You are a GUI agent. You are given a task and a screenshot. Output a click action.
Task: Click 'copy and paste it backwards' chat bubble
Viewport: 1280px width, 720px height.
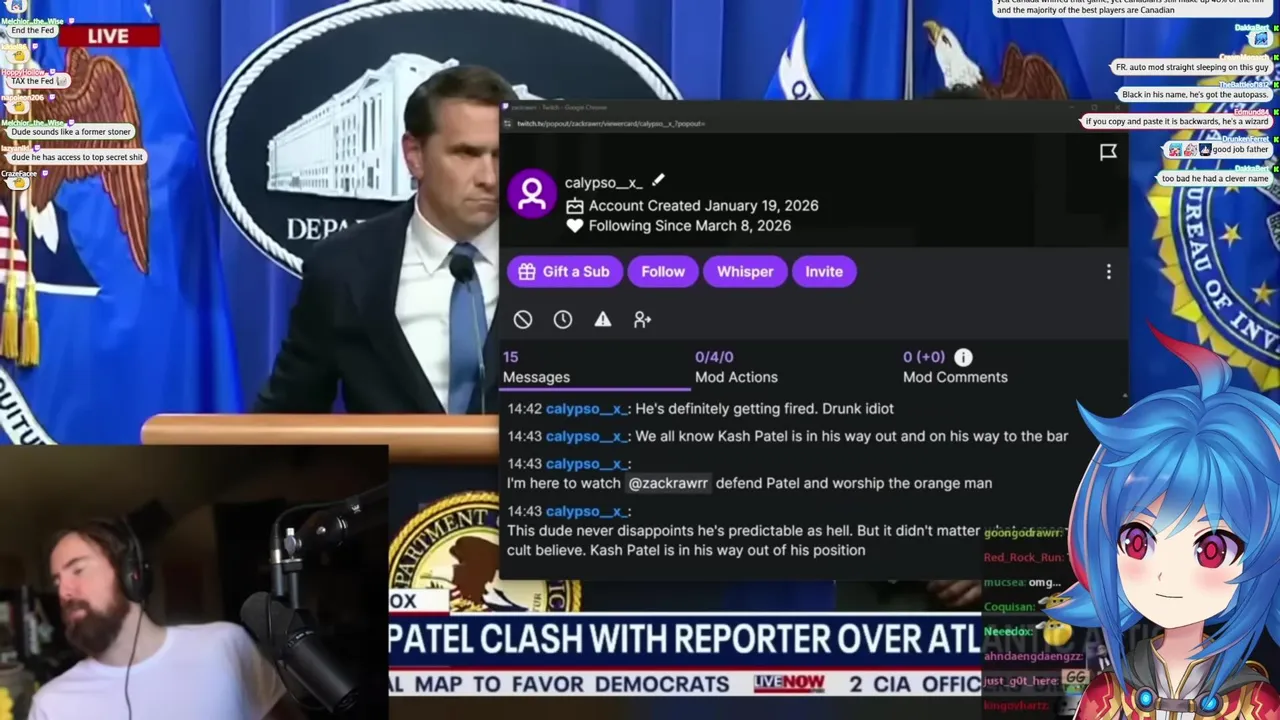click(x=1177, y=121)
